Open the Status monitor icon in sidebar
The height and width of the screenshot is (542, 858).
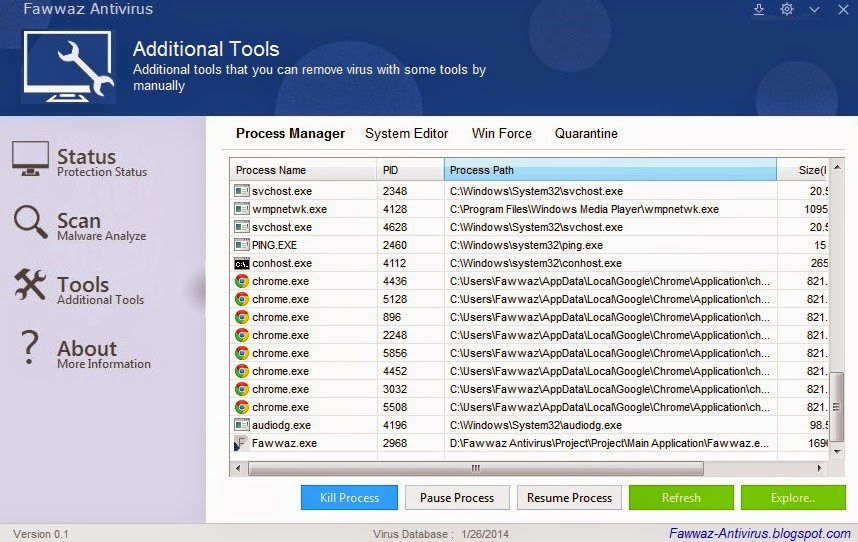[30, 159]
